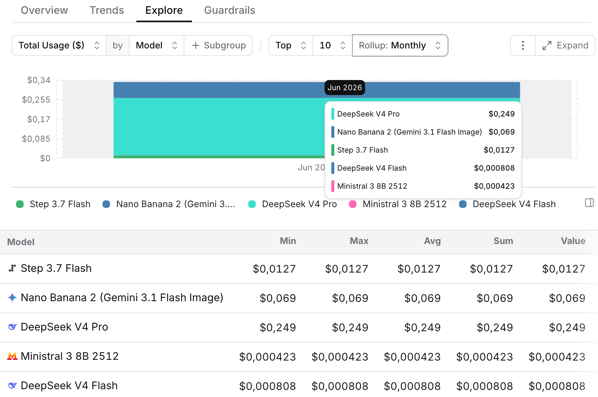Sort table by Avg column header
598x397 pixels.
coord(432,241)
